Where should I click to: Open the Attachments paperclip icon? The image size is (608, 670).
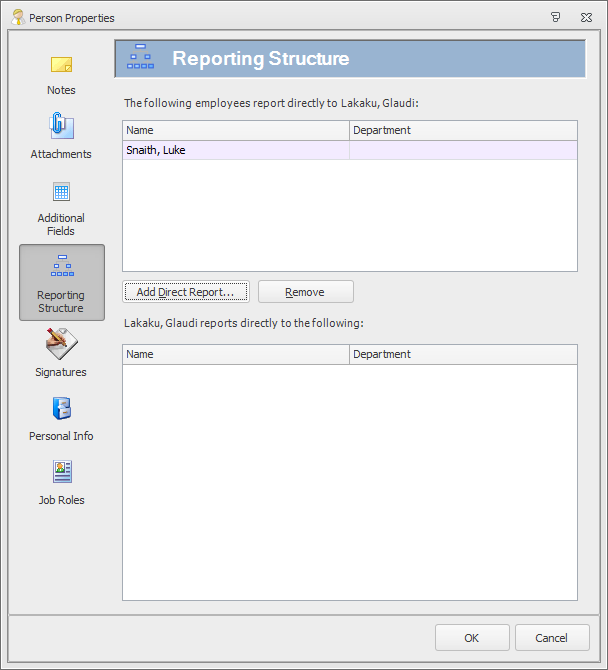(62, 126)
